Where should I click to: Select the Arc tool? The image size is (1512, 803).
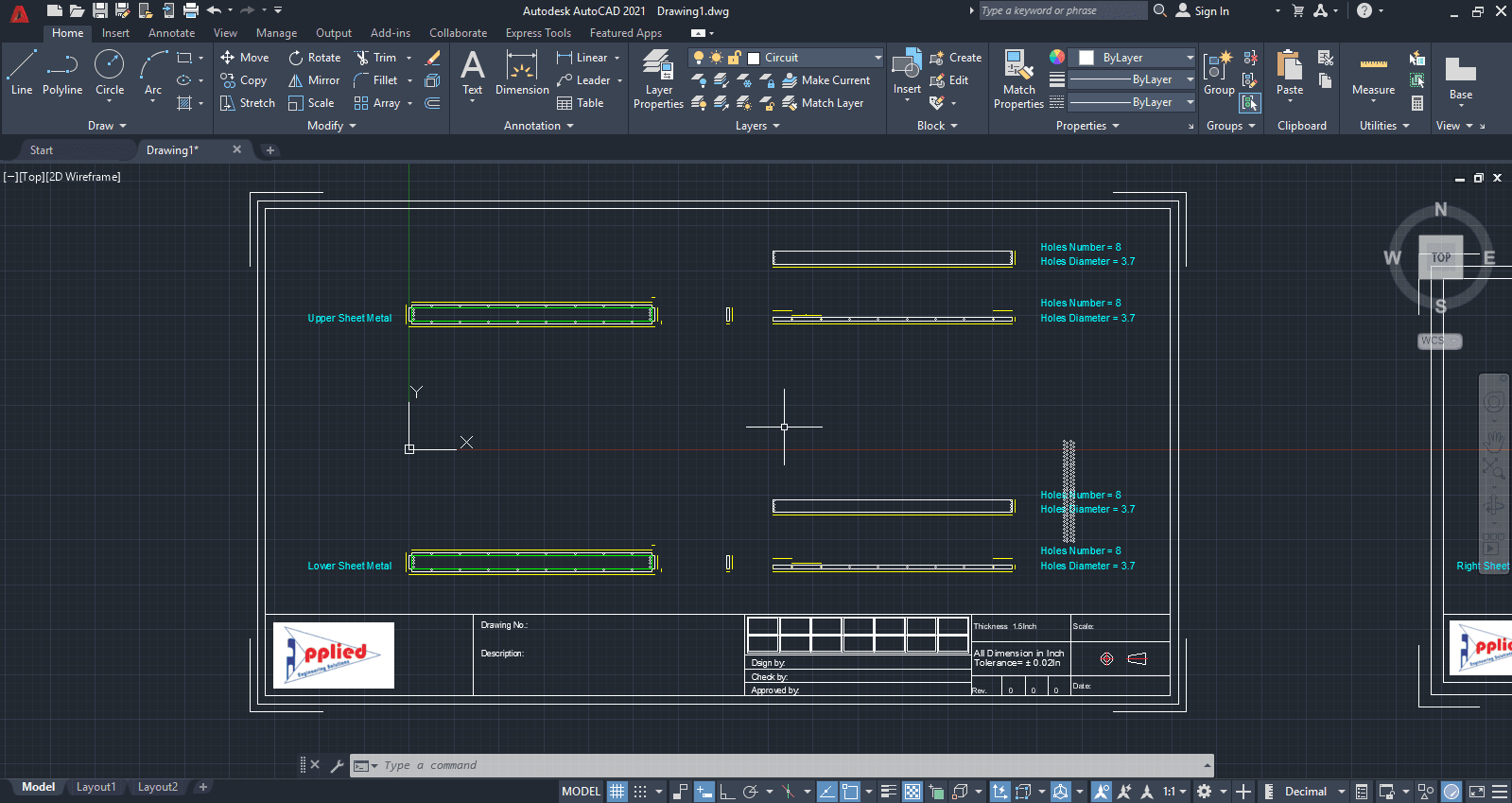pyautogui.click(x=153, y=74)
